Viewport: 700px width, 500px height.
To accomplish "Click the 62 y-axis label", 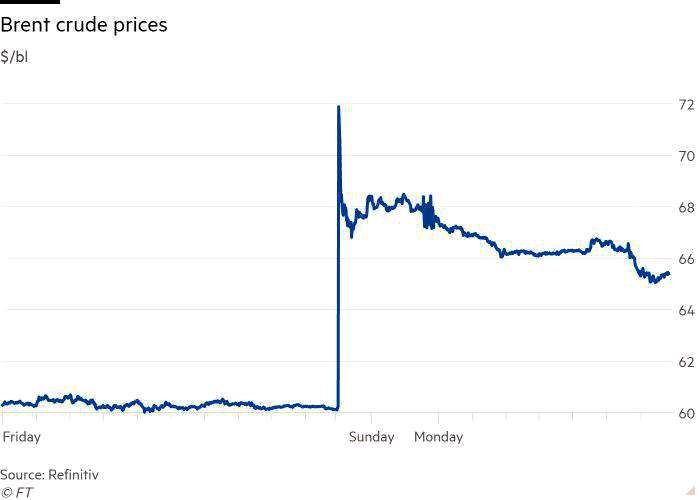I will [687, 362].
